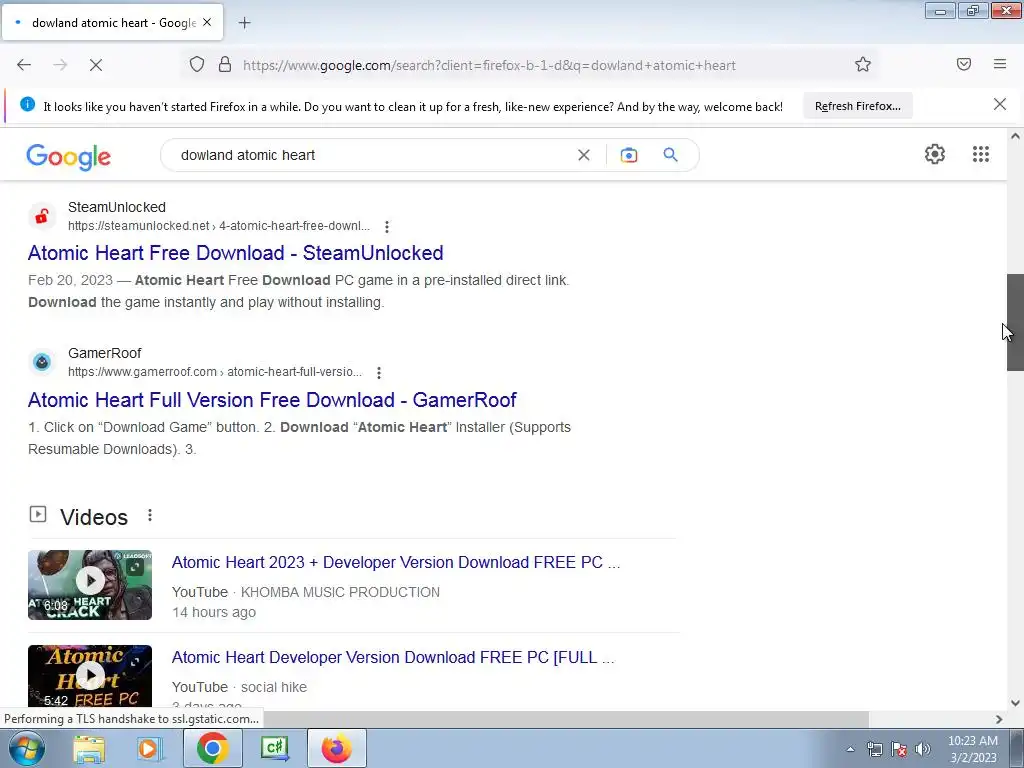This screenshot has height=768, width=1024.
Task: Open Atomic Heart Developer Version Download FREE PC link
Action: point(393,657)
